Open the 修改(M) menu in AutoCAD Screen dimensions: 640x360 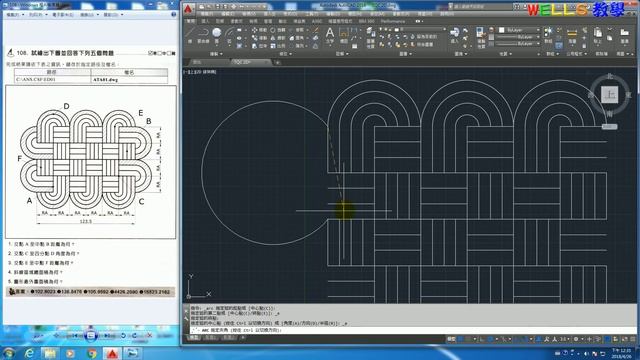(x=378, y=14)
